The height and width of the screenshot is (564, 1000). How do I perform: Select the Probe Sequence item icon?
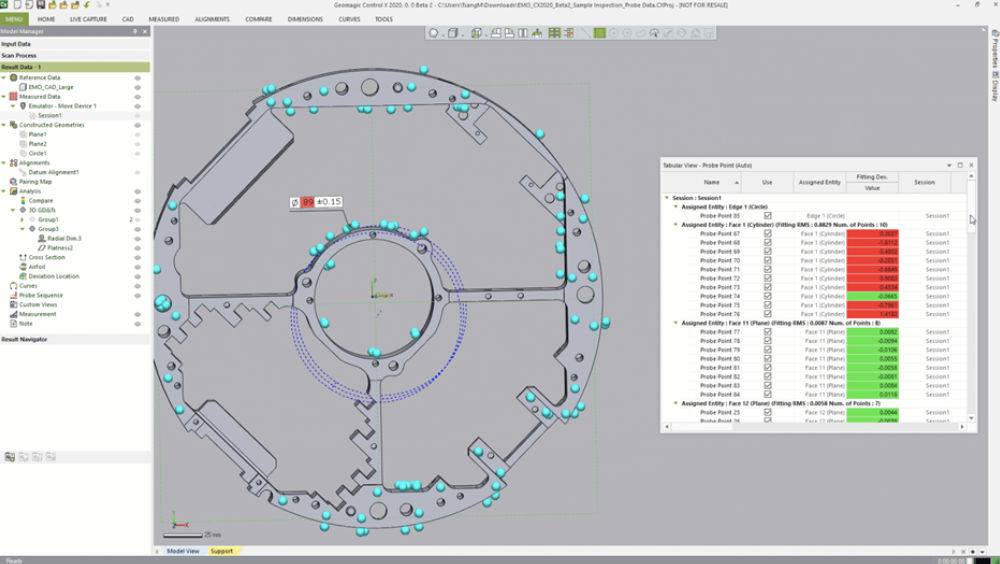(13, 295)
